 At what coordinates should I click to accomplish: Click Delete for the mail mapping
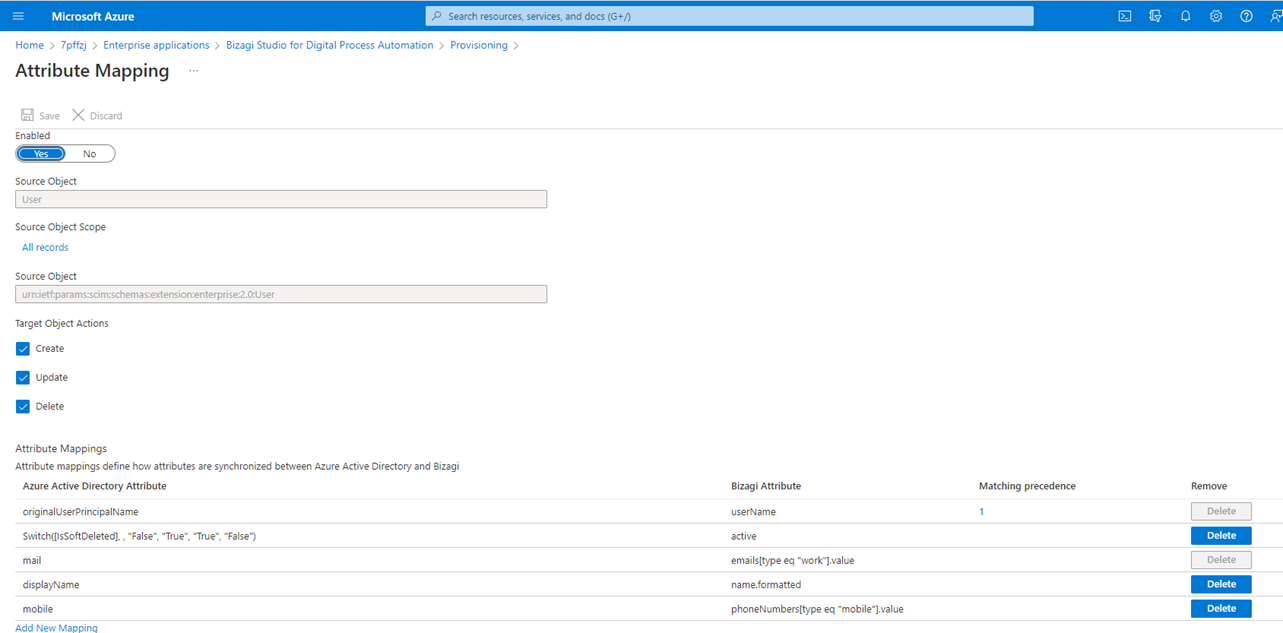1221,560
